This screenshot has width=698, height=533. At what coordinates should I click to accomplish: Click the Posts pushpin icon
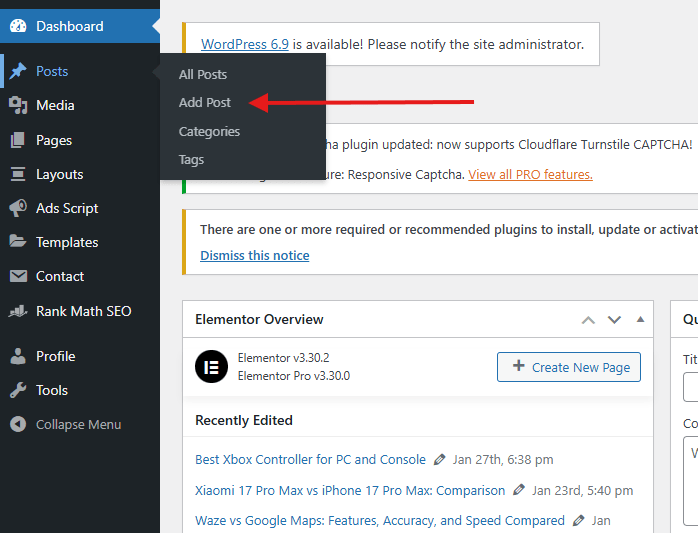pyautogui.click(x=18, y=71)
